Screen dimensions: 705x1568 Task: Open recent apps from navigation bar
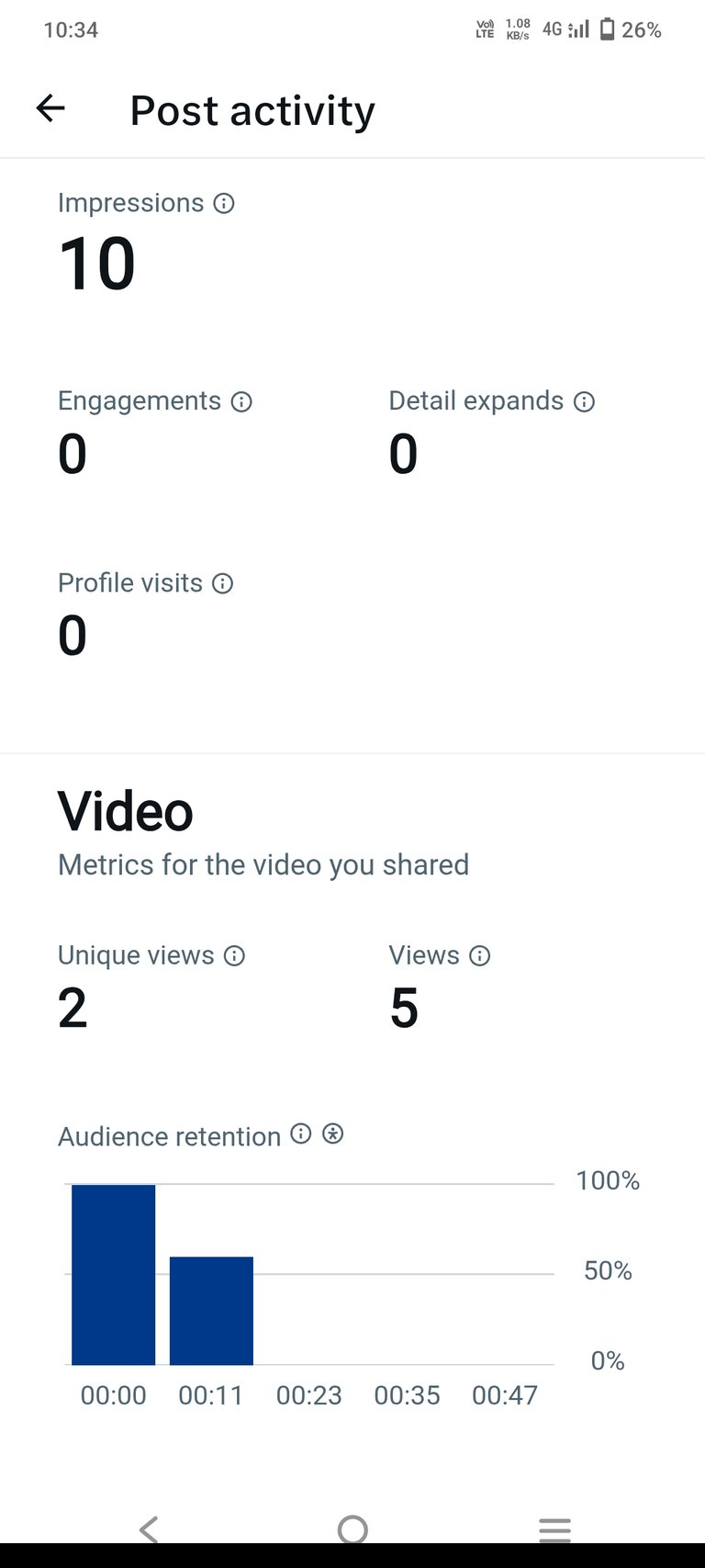pos(555,1529)
